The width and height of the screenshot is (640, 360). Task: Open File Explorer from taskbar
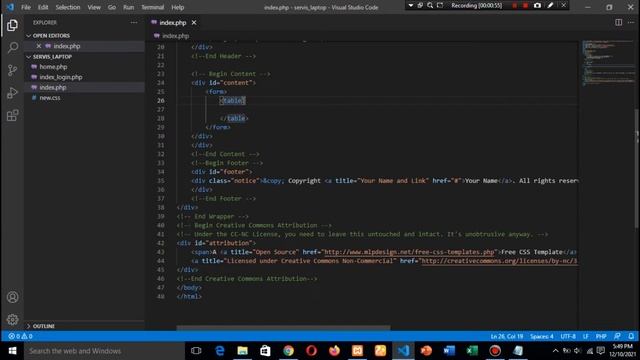click(242, 351)
